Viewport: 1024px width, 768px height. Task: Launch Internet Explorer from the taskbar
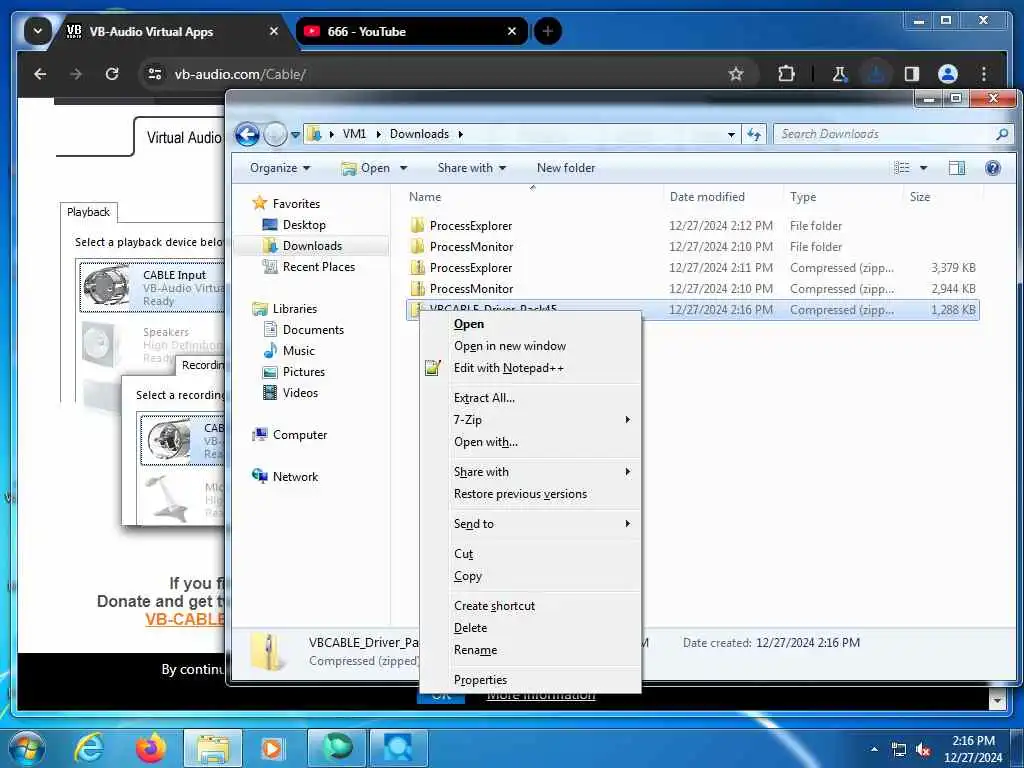click(x=89, y=748)
